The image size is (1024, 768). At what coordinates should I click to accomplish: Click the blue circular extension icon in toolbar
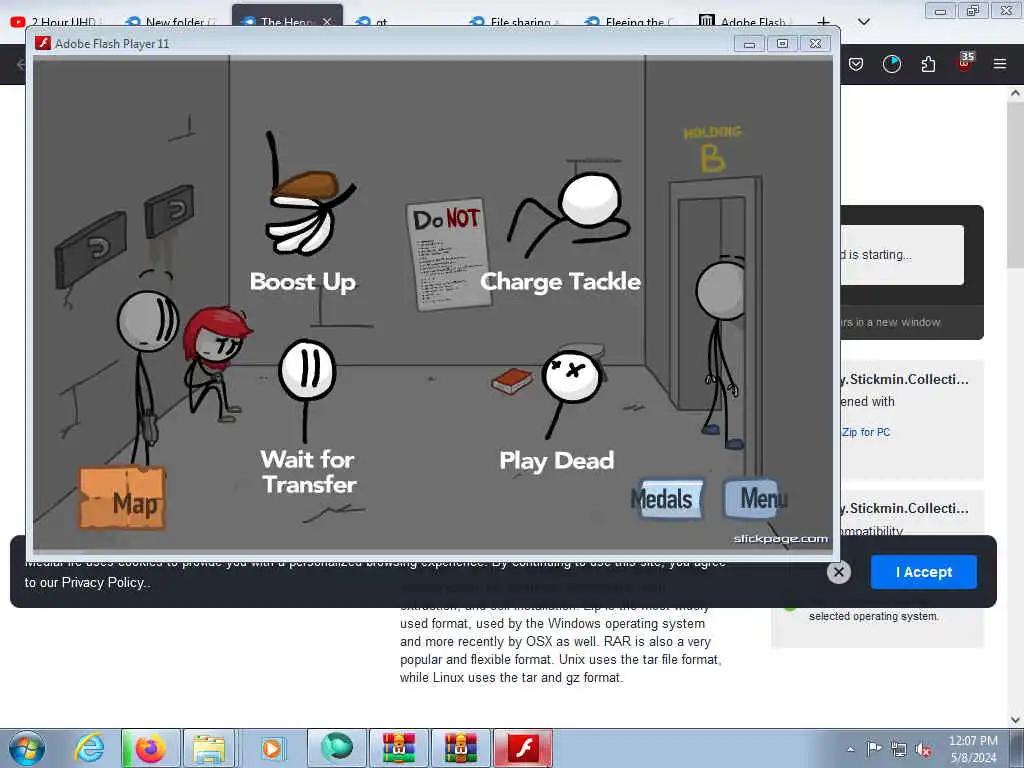891,64
